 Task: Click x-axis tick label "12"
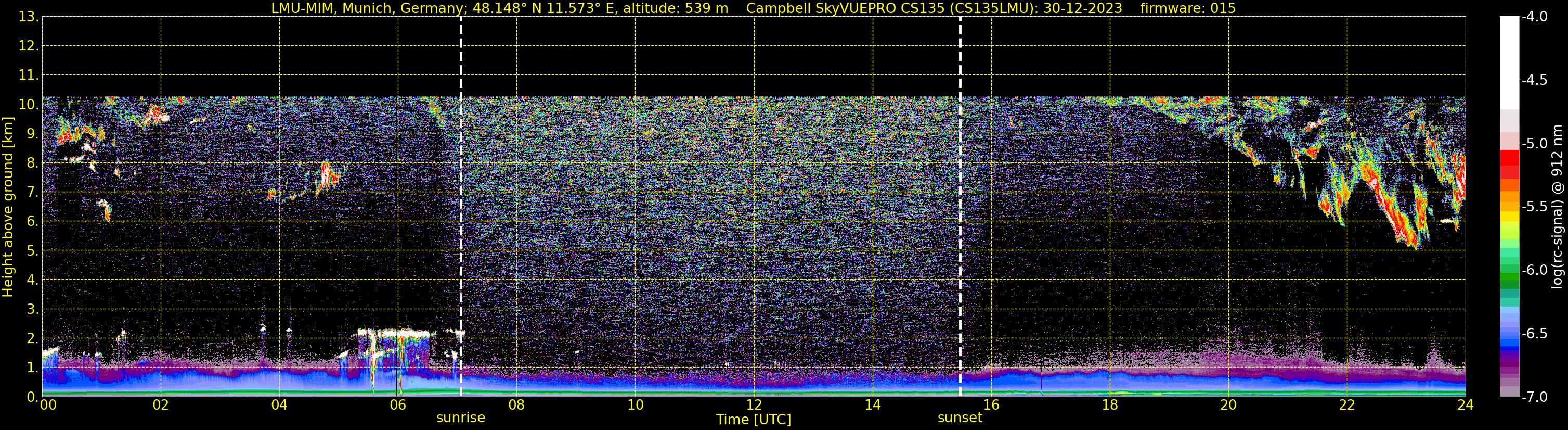pos(754,405)
